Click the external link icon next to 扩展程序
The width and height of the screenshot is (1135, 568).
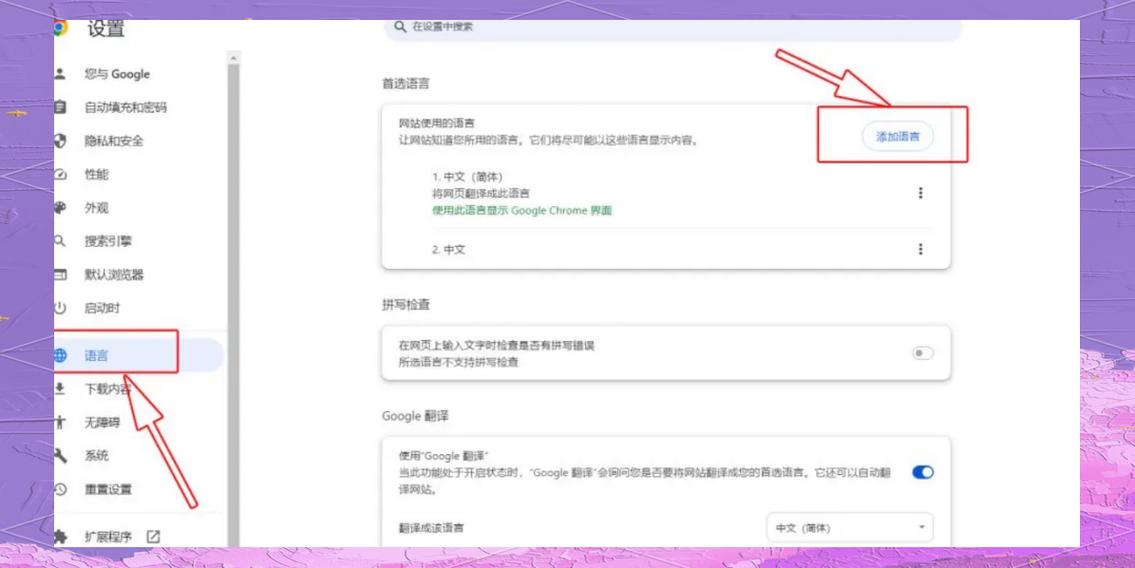(x=153, y=537)
